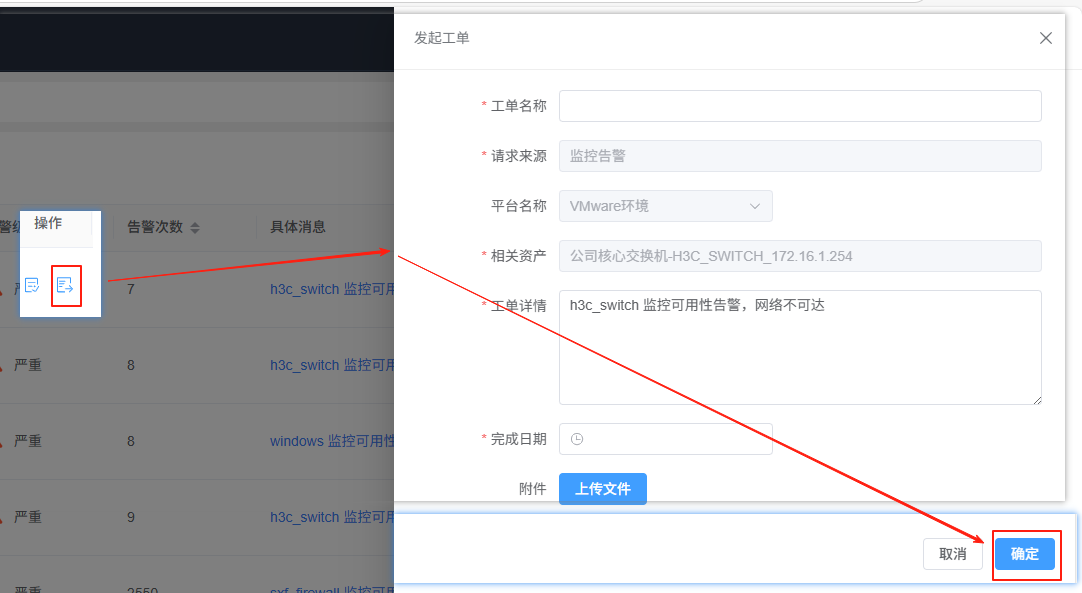The image size is (1082, 593).
Task: Click the 确定 button
Action: point(1025,554)
